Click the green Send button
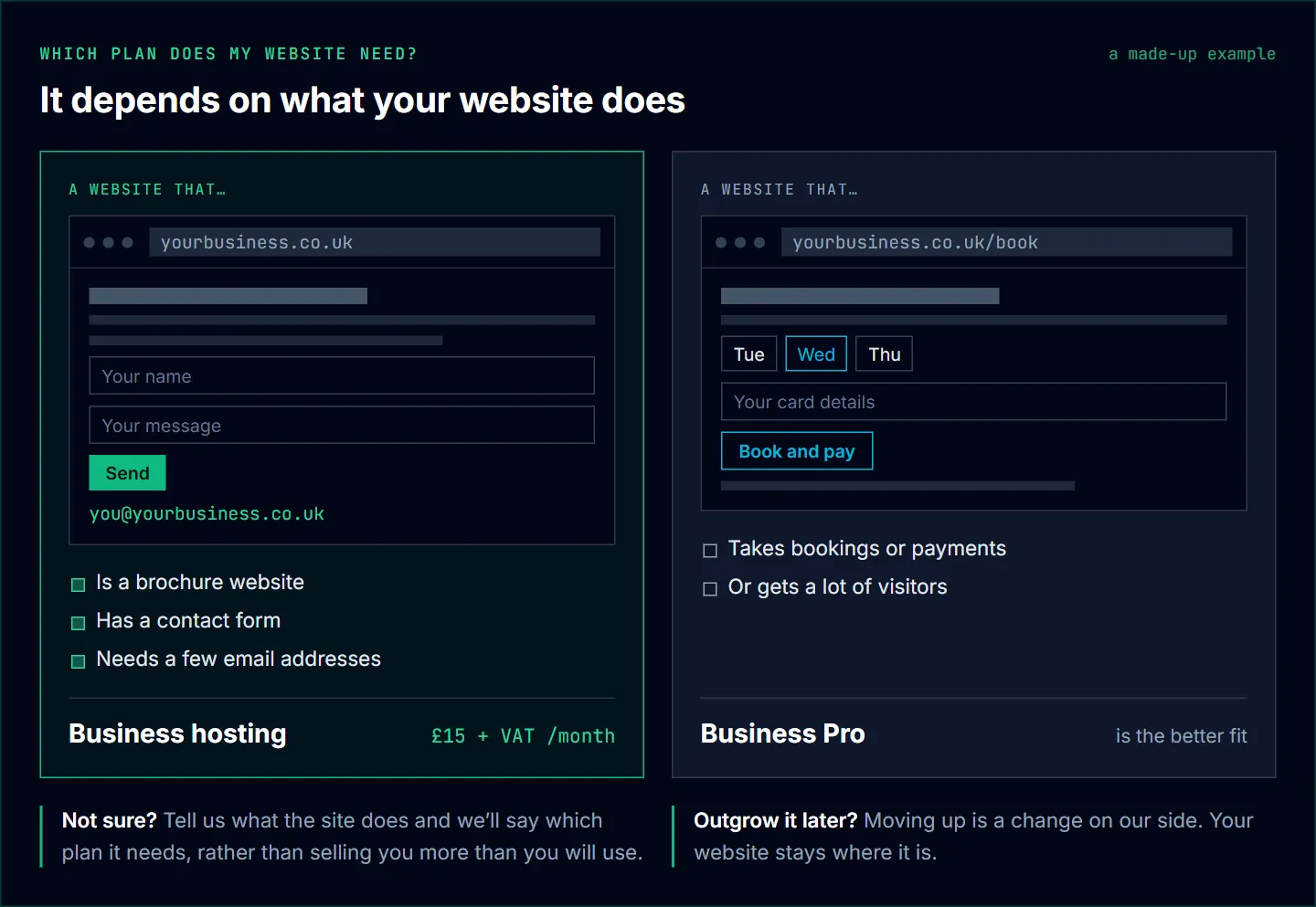Screen dimensions: 1316x907 click(x=127, y=473)
